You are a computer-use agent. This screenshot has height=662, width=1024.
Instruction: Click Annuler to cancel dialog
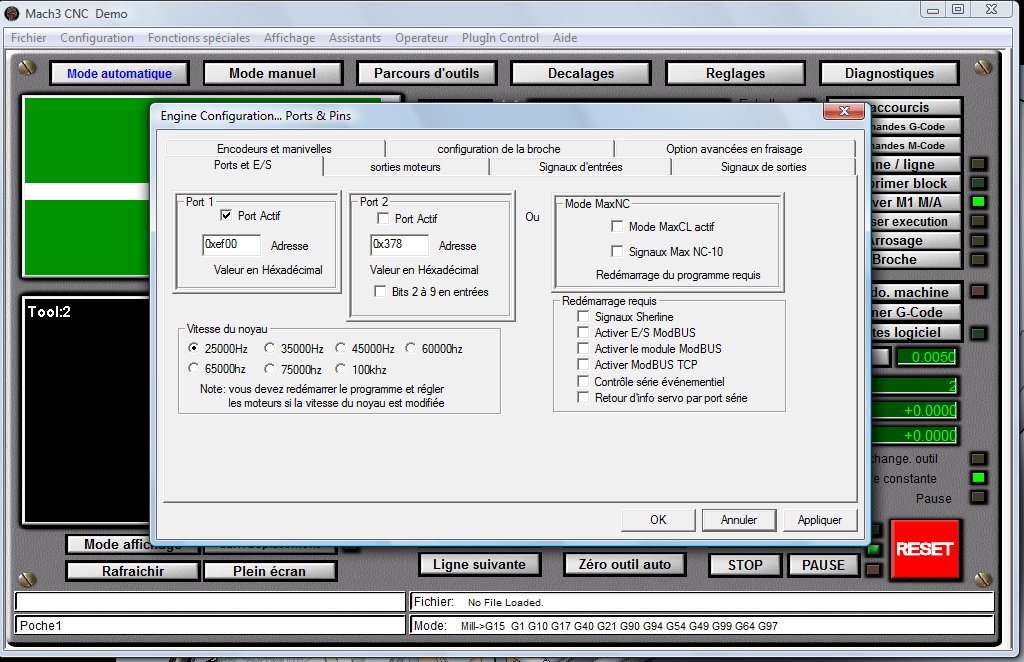[739, 520]
